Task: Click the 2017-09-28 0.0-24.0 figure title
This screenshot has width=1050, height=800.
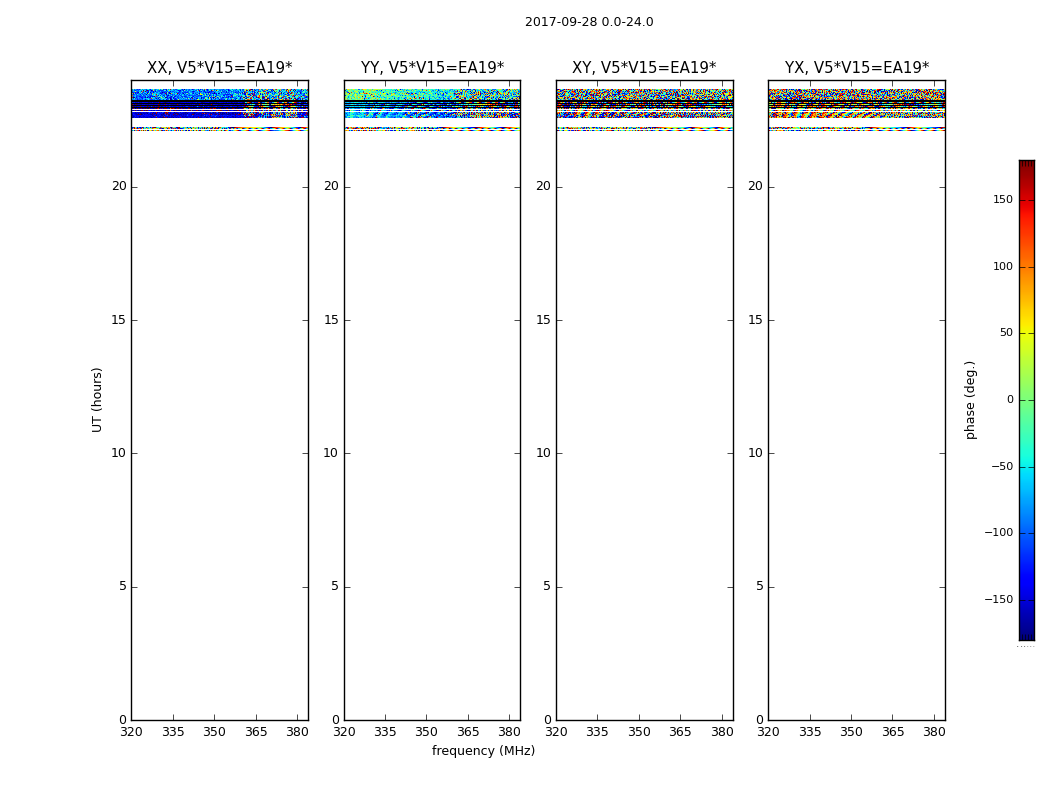Action: tap(589, 22)
